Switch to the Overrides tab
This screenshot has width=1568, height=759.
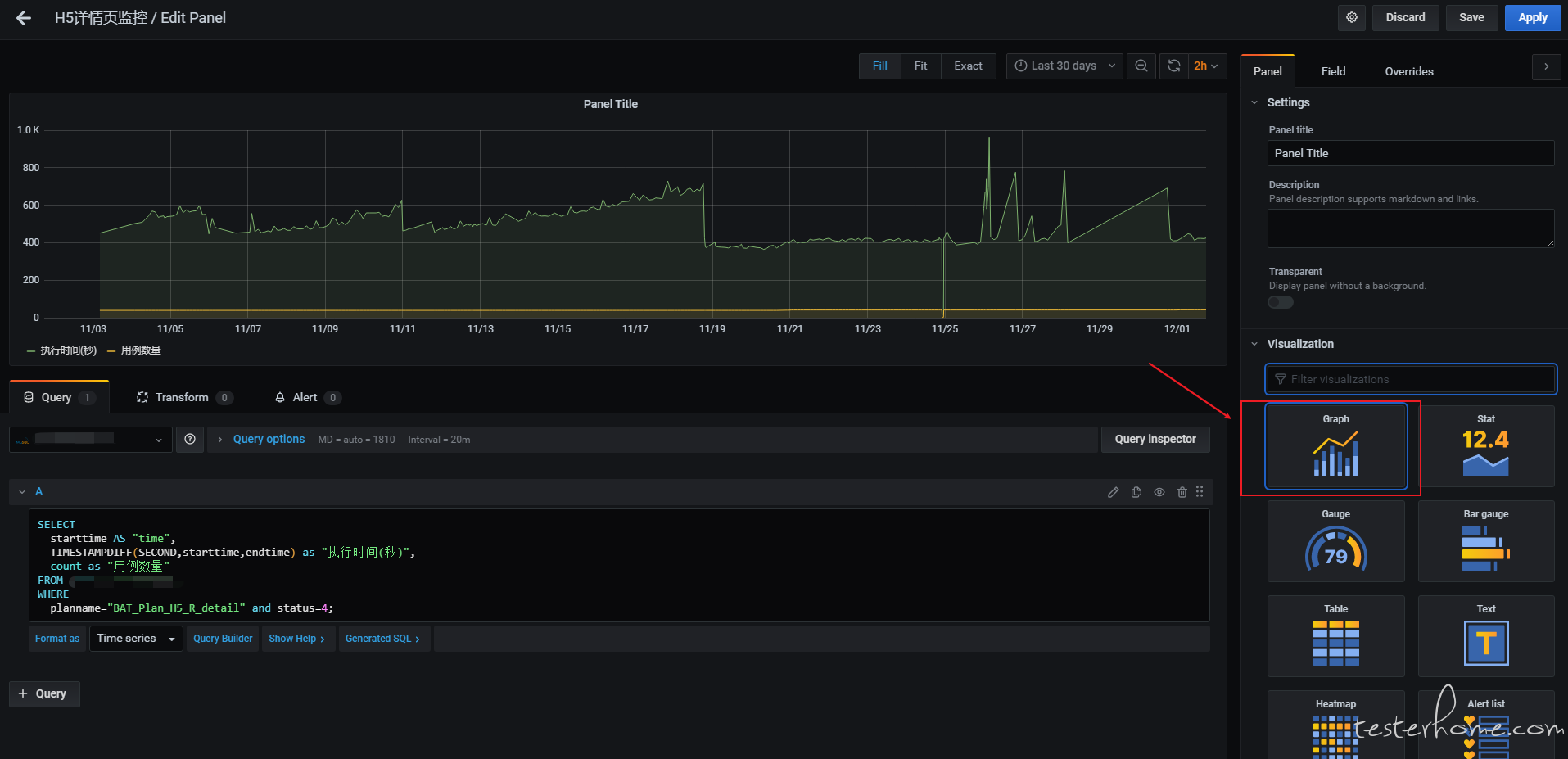click(1409, 71)
